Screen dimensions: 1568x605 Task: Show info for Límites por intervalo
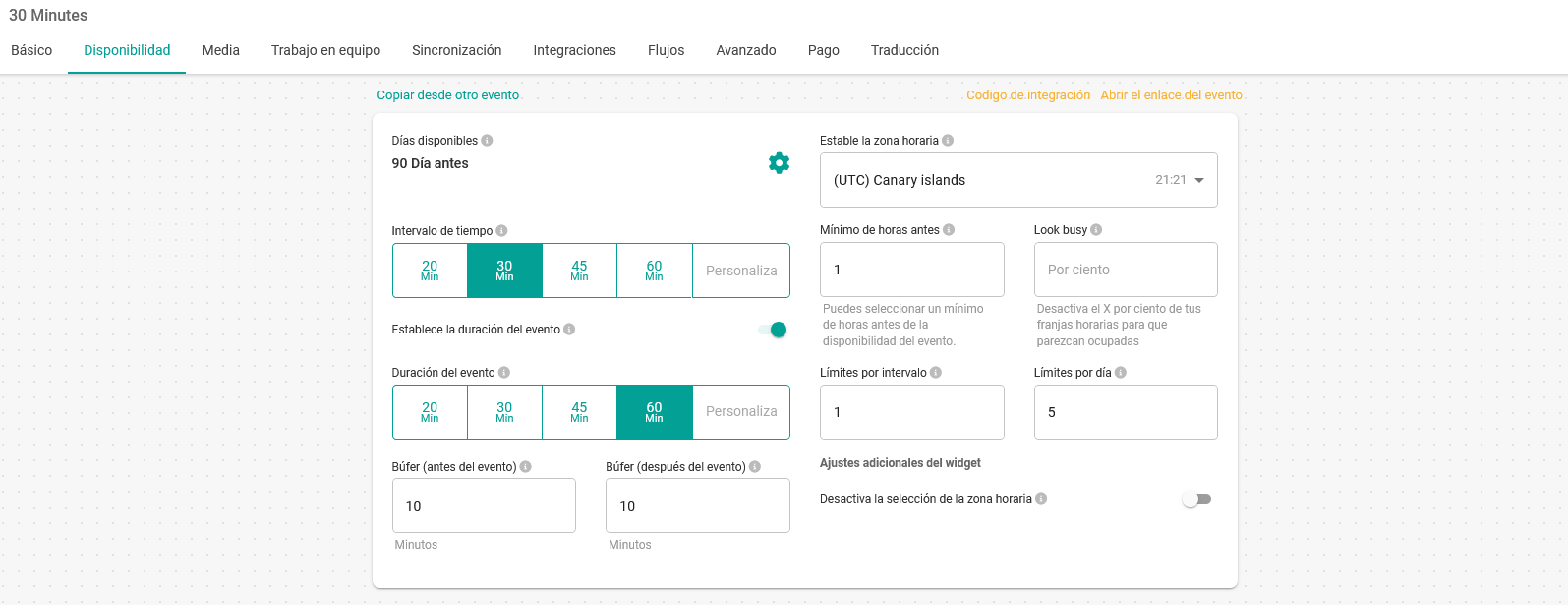pos(936,373)
